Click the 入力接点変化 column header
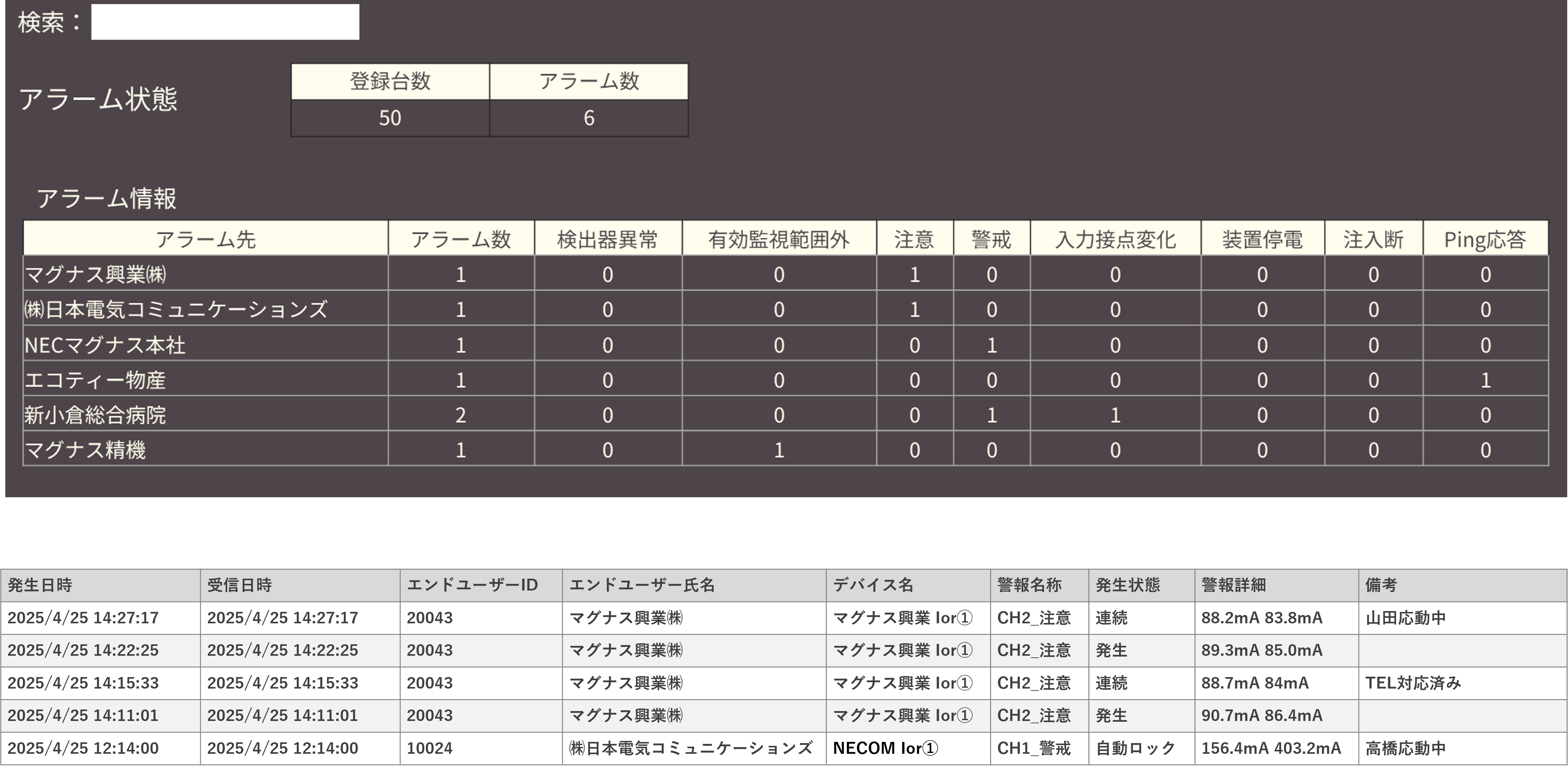The width and height of the screenshot is (1568, 768). pos(1115,239)
